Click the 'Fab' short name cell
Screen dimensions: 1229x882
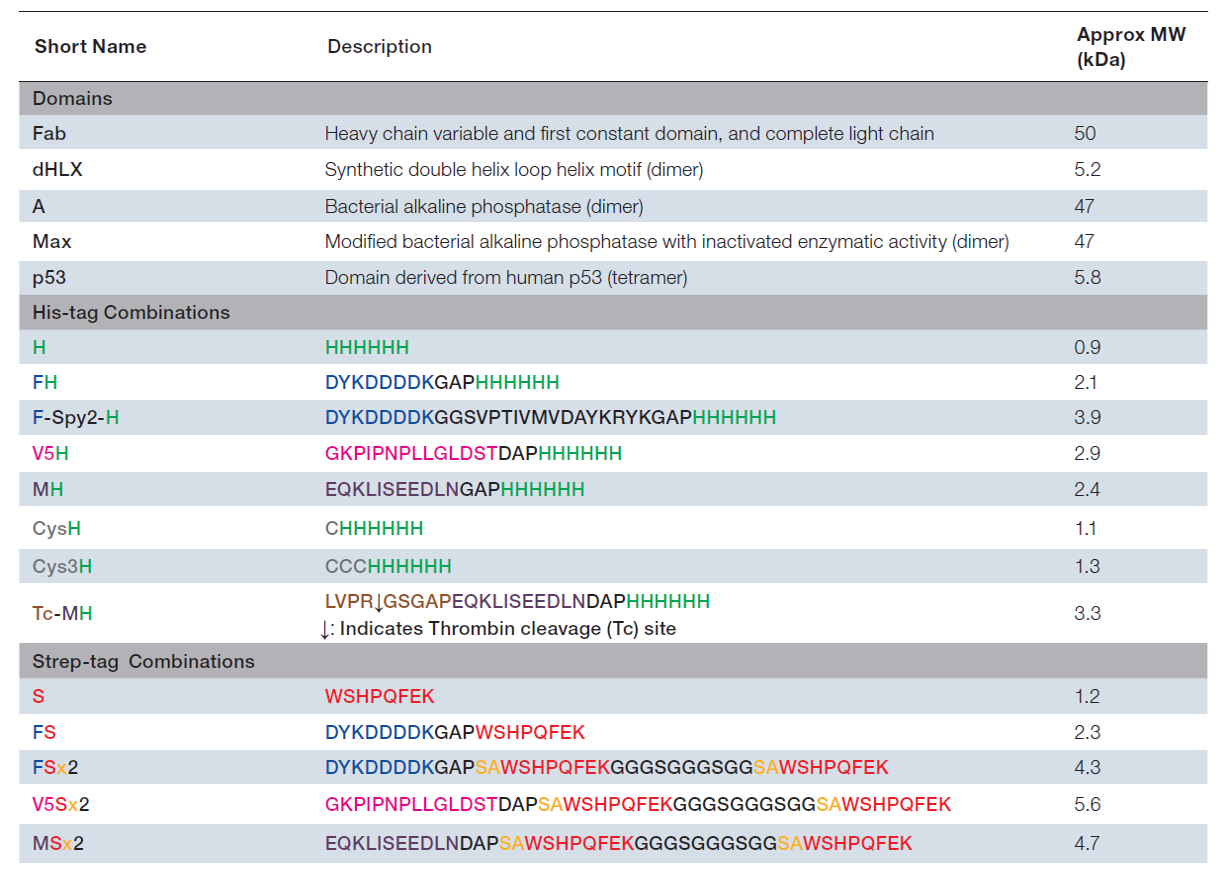49,134
